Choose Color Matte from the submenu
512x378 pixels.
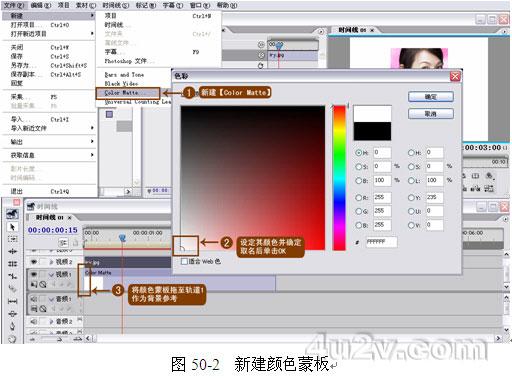coord(128,93)
